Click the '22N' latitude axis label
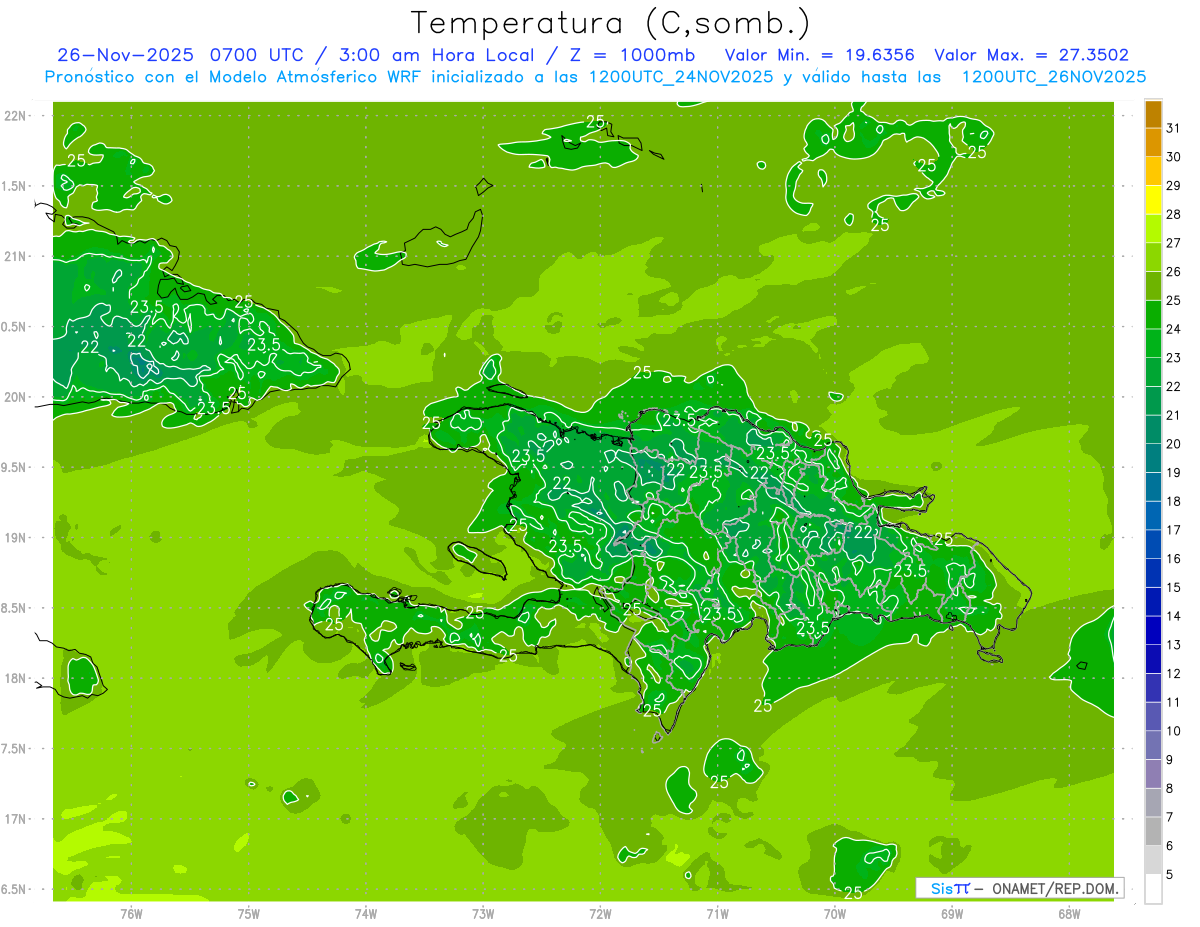This screenshot has height=927, width=1200. 15,116
